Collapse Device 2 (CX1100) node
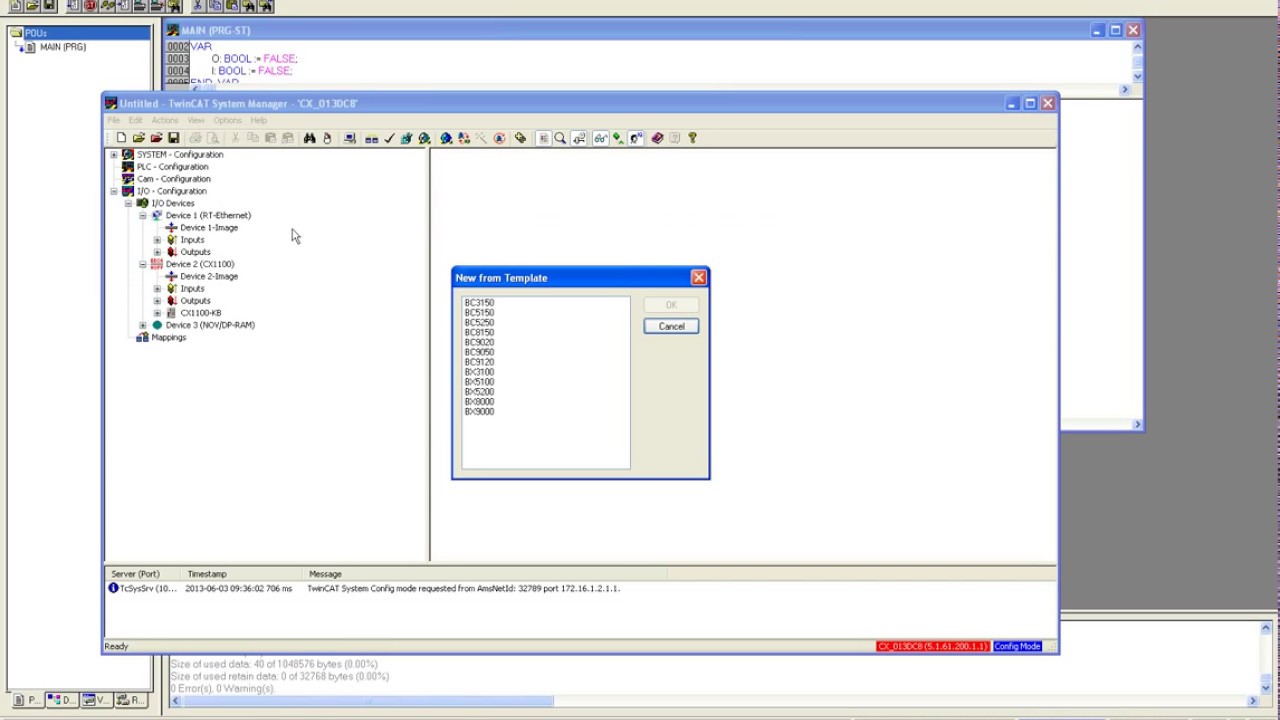Viewport: 1280px width, 720px height. pos(142,264)
